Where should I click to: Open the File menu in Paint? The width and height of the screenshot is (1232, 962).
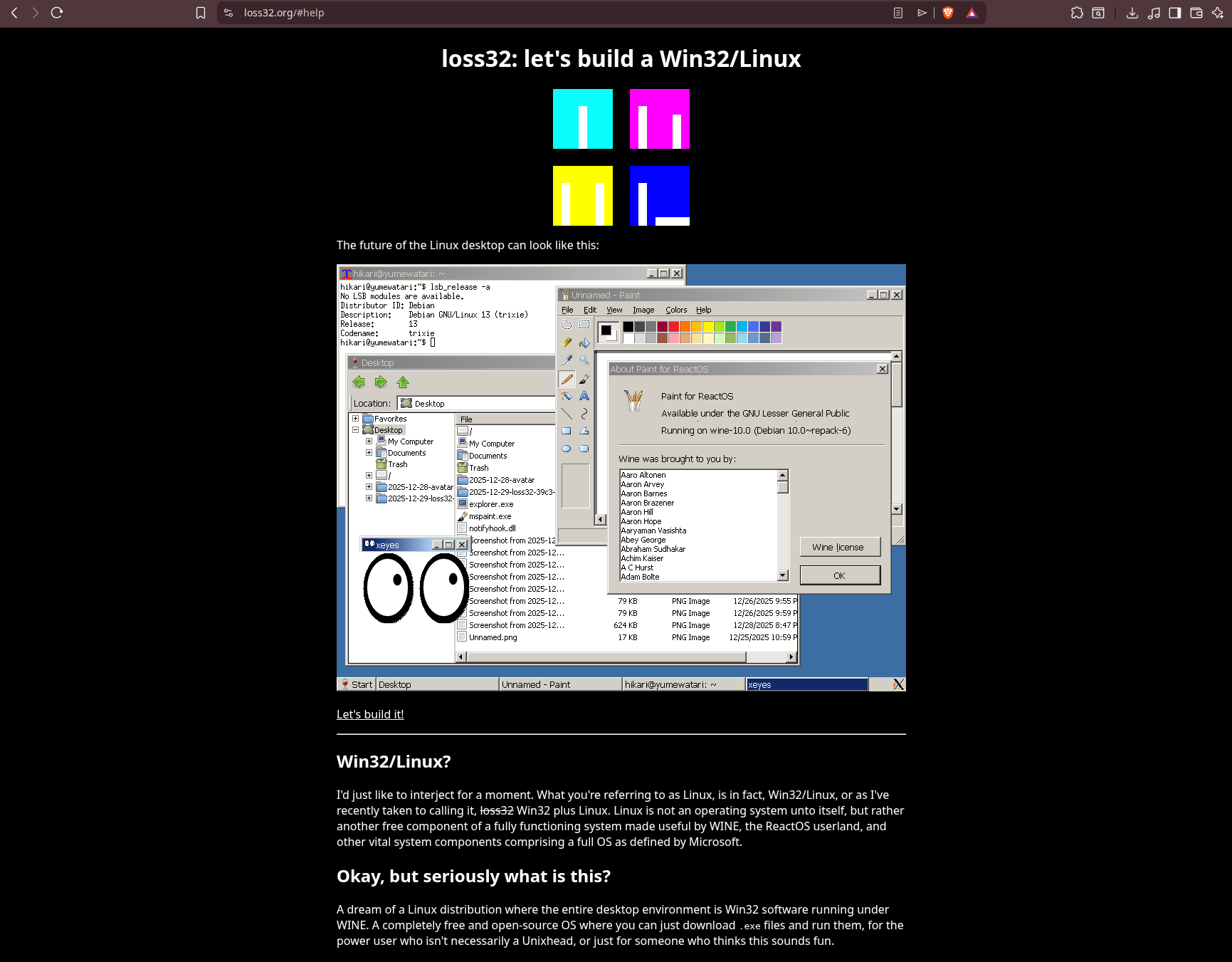567,310
